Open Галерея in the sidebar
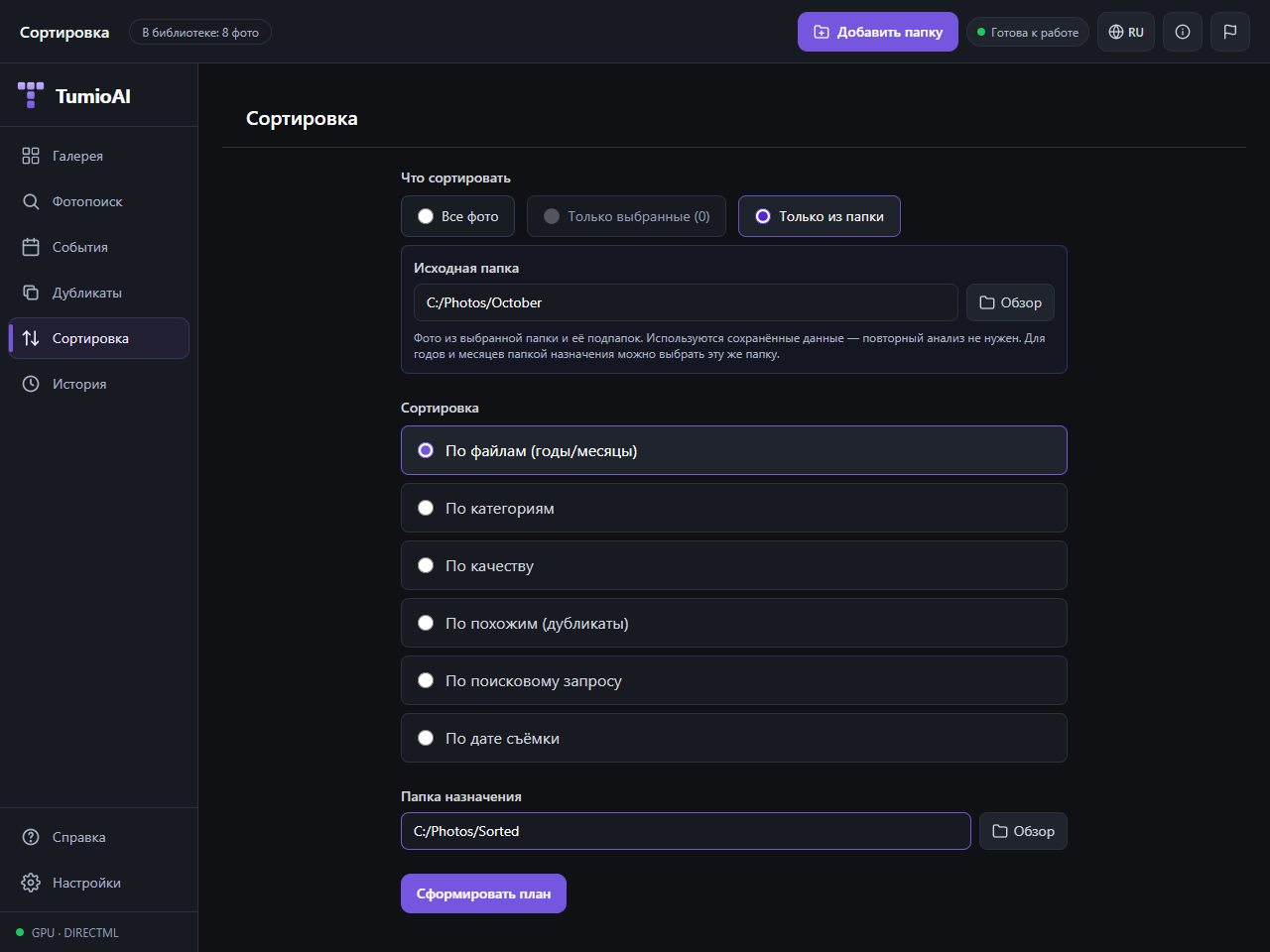Viewport: 1270px width, 952px height. point(98,156)
